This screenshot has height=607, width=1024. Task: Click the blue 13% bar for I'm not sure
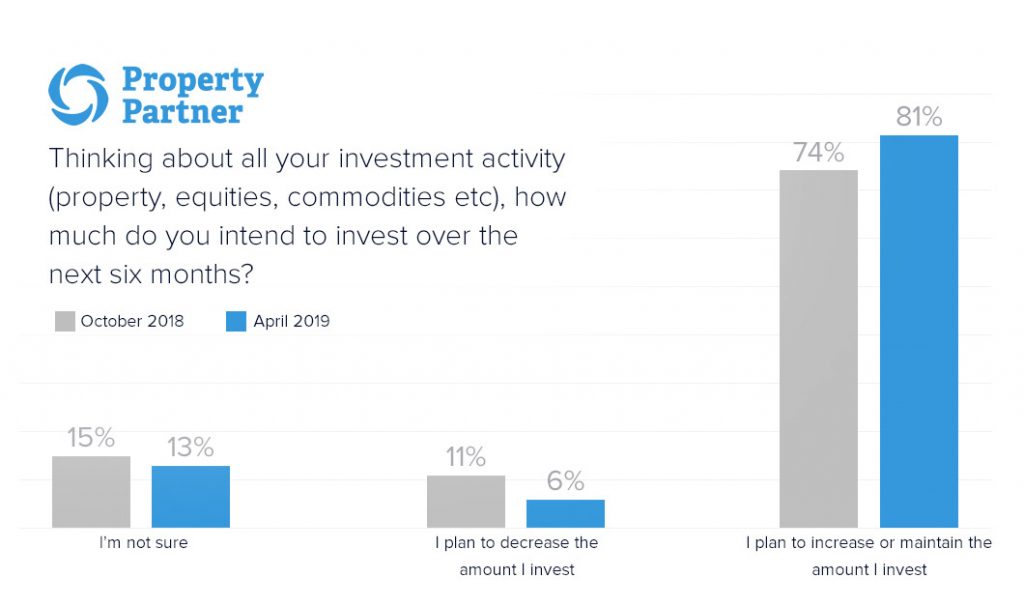coord(191,497)
